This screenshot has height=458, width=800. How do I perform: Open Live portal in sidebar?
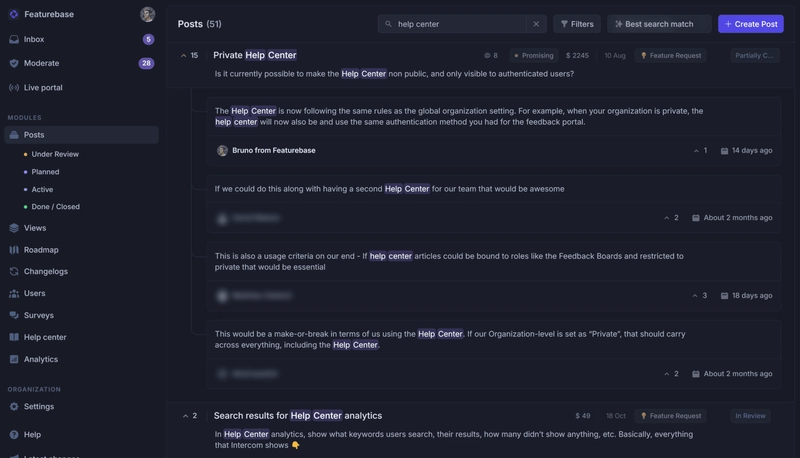pyautogui.click(x=43, y=88)
